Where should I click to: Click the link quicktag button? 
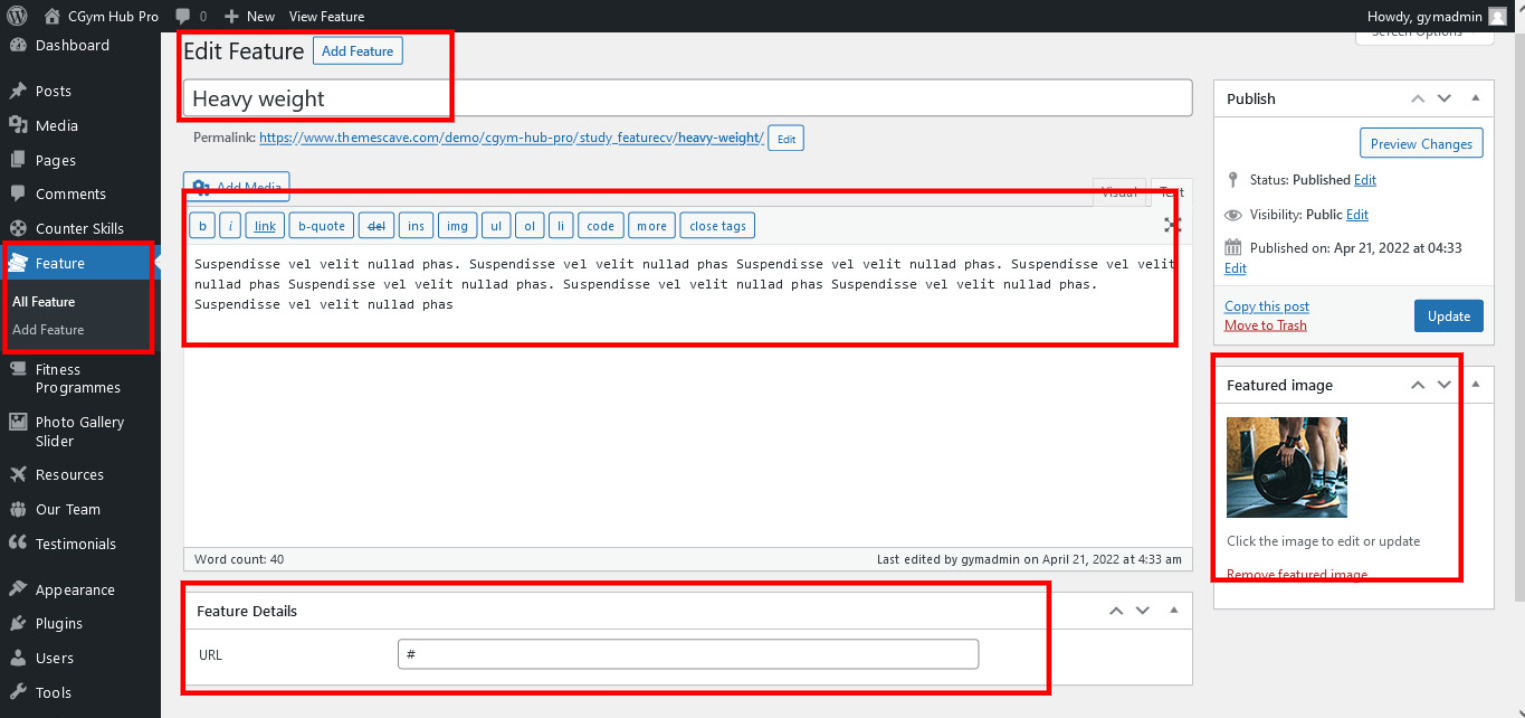pyautogui.click(x=265, y=226)
